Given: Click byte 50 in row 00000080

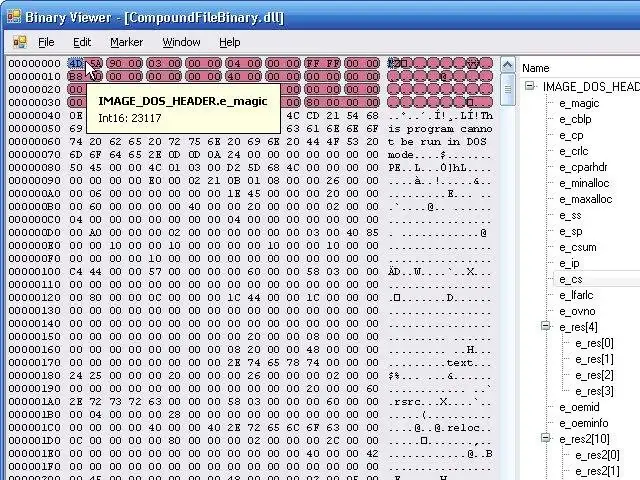Looking at the screenshot, I should tap(76, 167).
